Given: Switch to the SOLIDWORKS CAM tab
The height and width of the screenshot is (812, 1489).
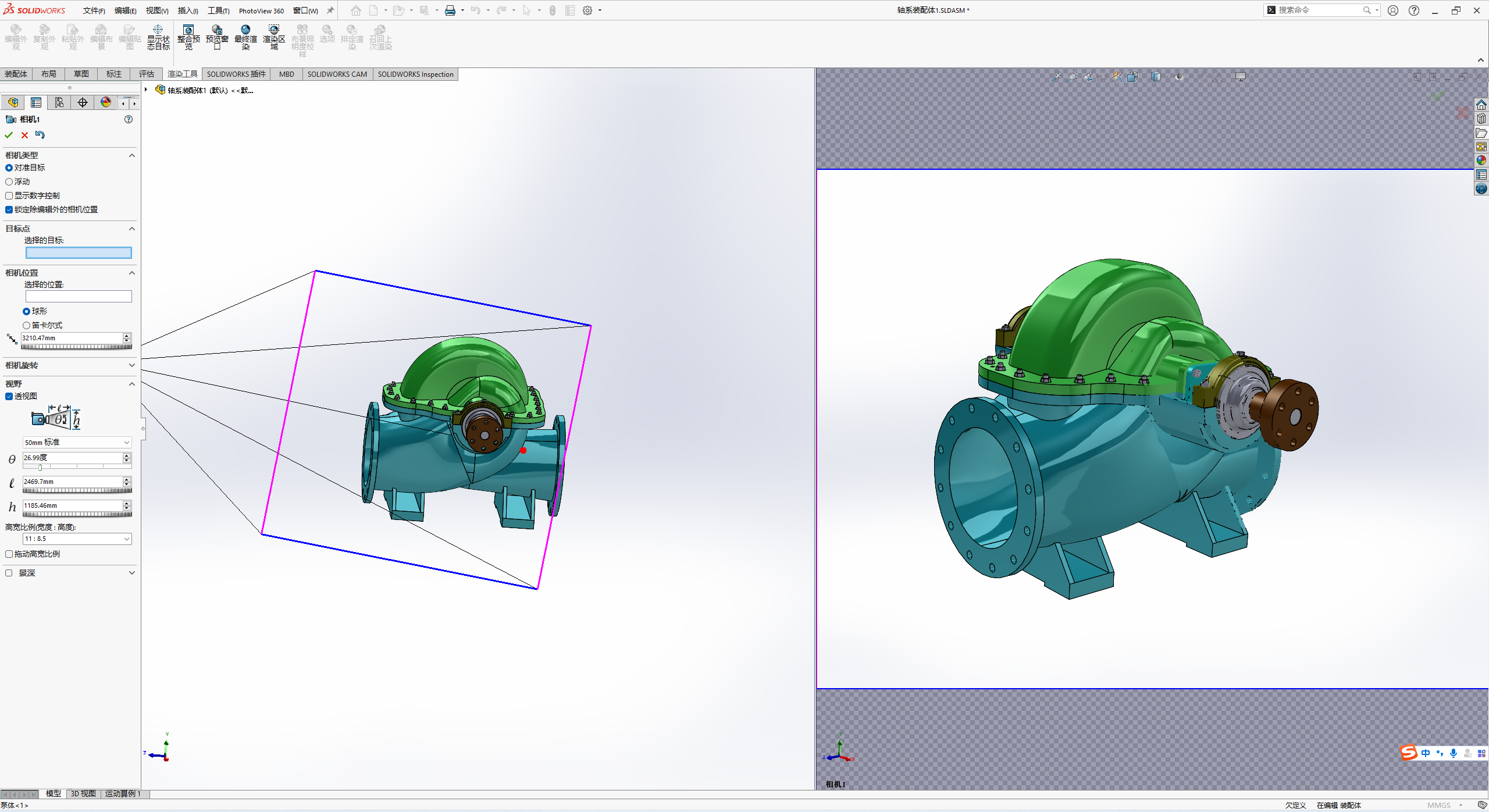Looking at the screenshot, I should click(337, 74).
